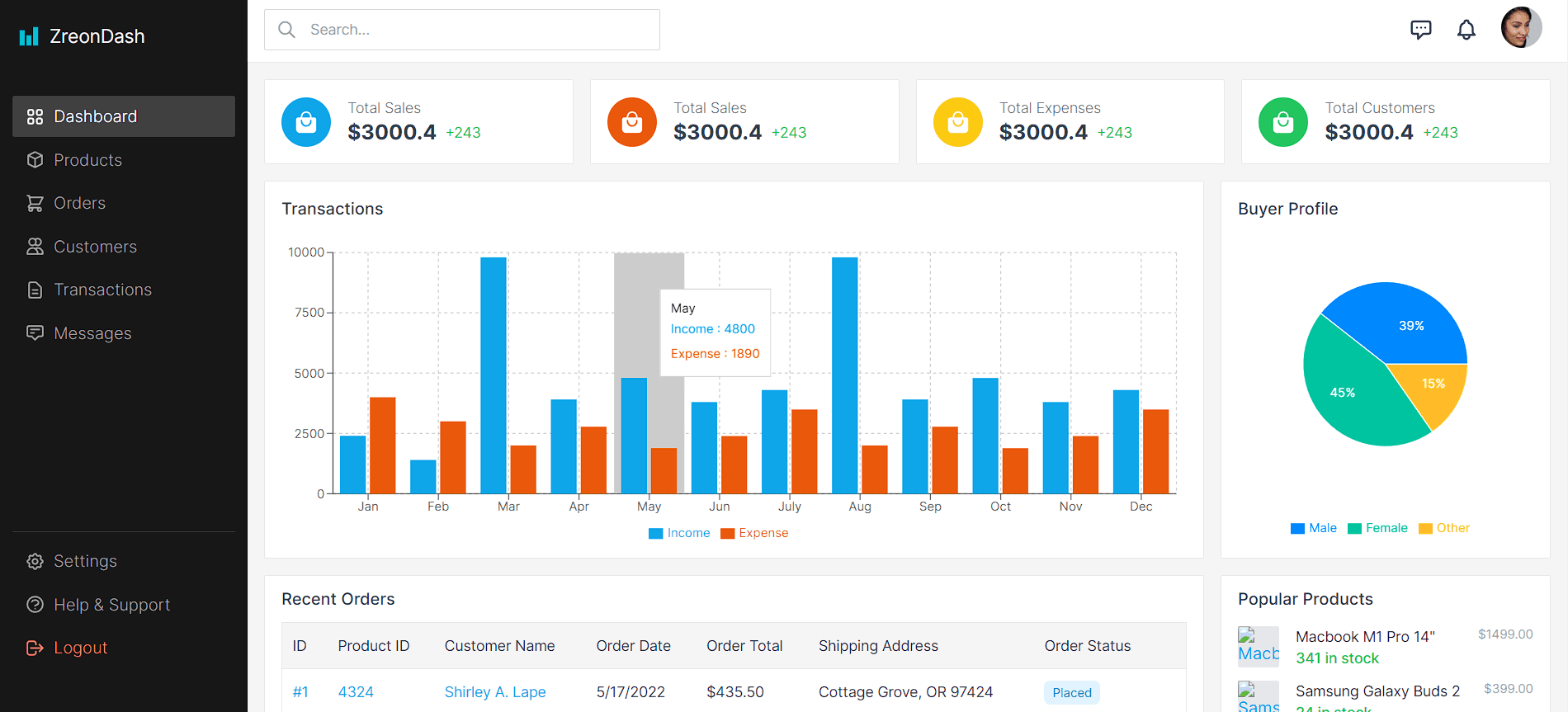The image size is (1568, 712).
Task: Open Transactions menu item
Action: point(124,290)
